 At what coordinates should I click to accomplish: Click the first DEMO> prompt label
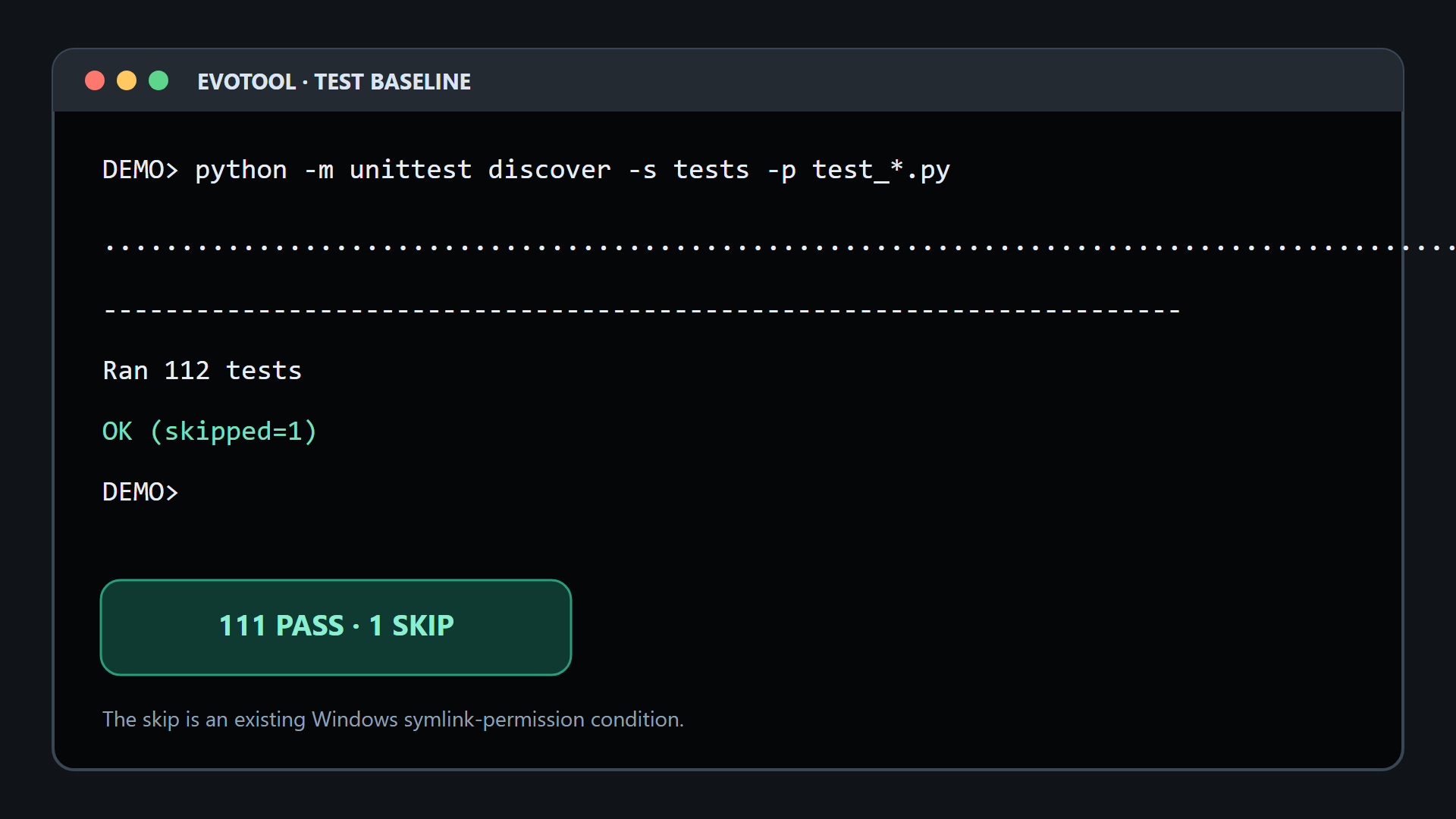point(140,170)
